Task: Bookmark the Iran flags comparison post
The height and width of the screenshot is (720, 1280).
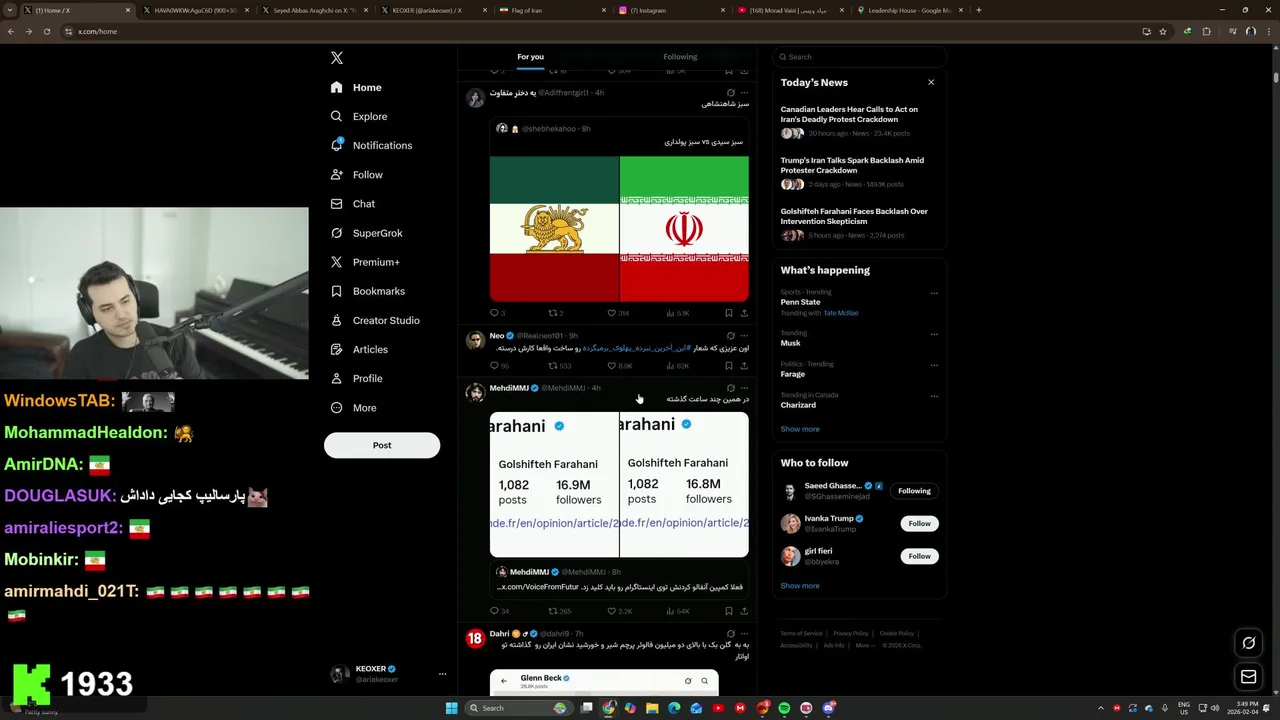Action: (728, 313)
